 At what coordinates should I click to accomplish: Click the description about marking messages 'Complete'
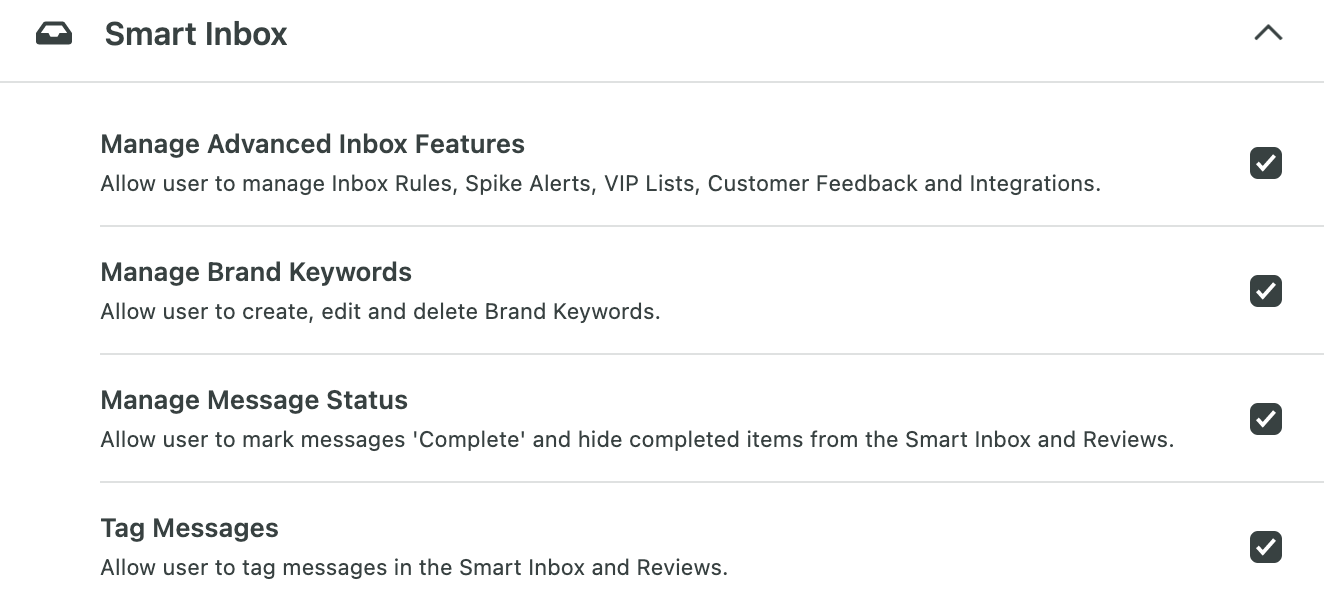tap(637, 440)
